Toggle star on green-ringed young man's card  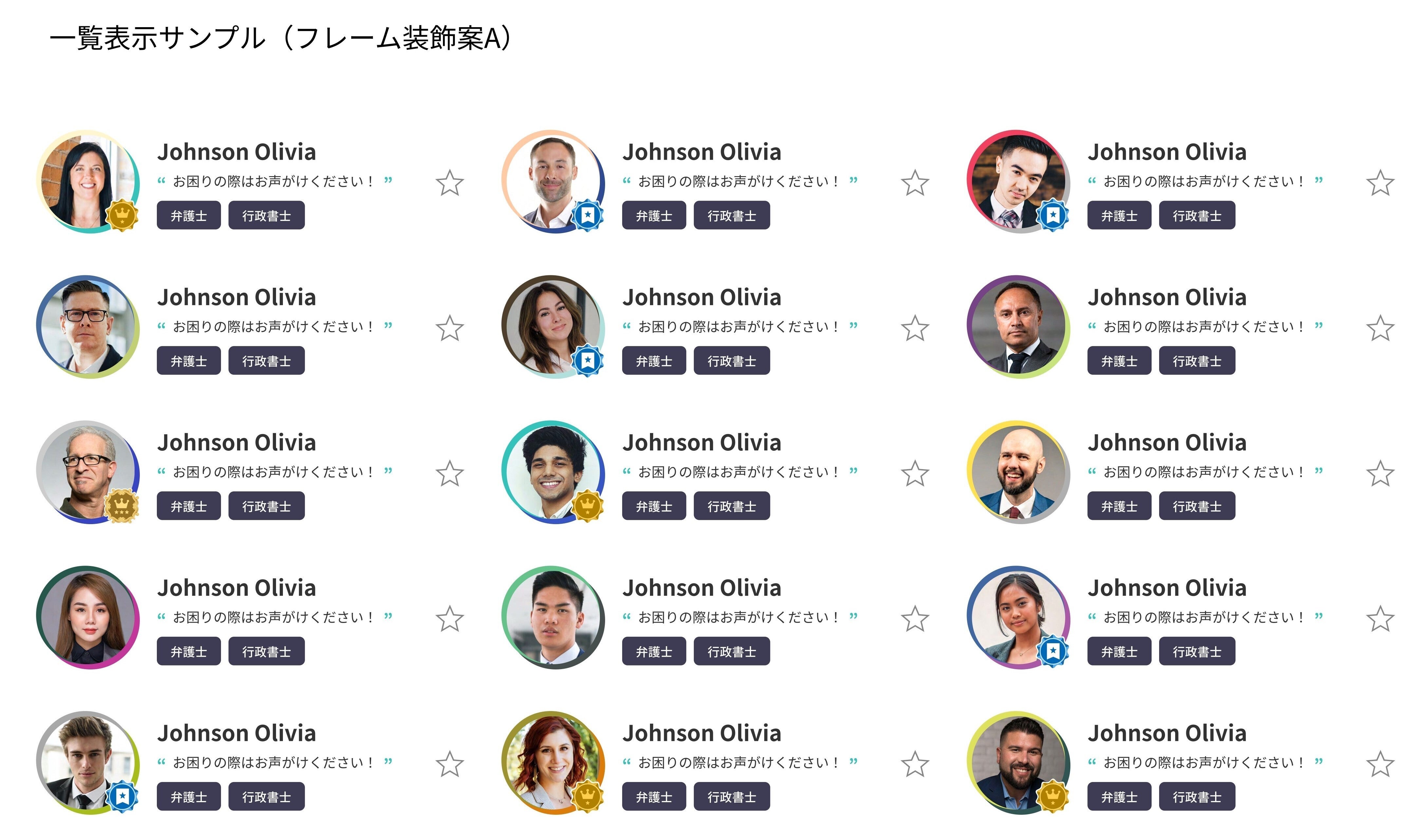pos(915,619)
